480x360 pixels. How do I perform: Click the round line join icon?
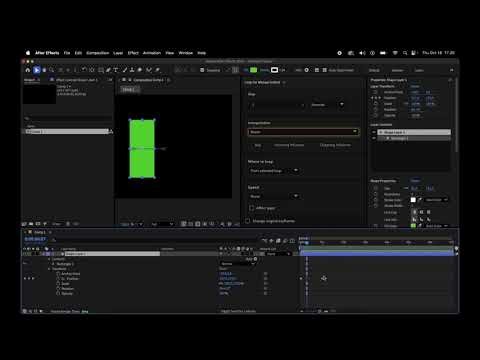(421, 219)
